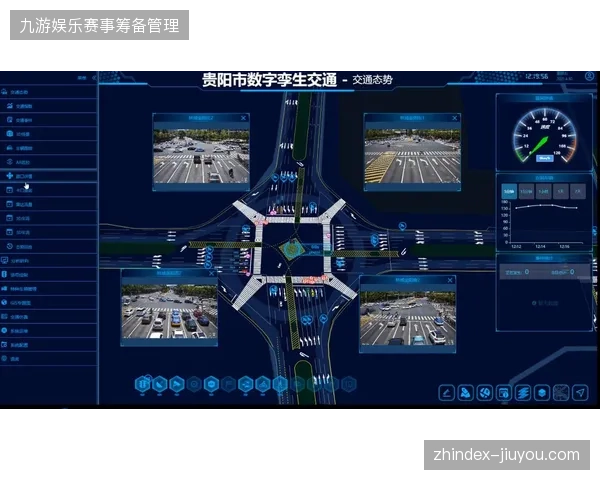Open the lower-left camera video feed with taxis
The height and width of the screenshot is (480, 600).
[170, 311]
